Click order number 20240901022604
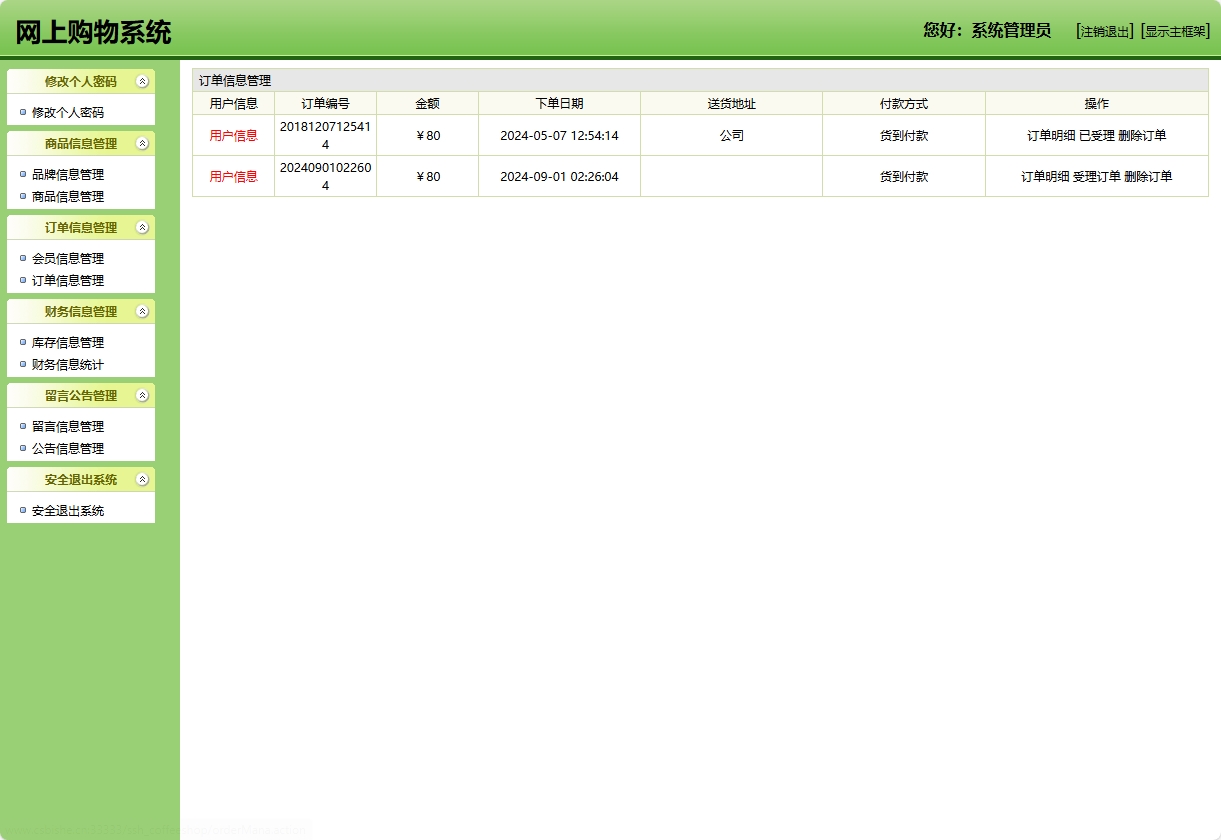The image size is (1221, 840). click(x=326, y=177)
